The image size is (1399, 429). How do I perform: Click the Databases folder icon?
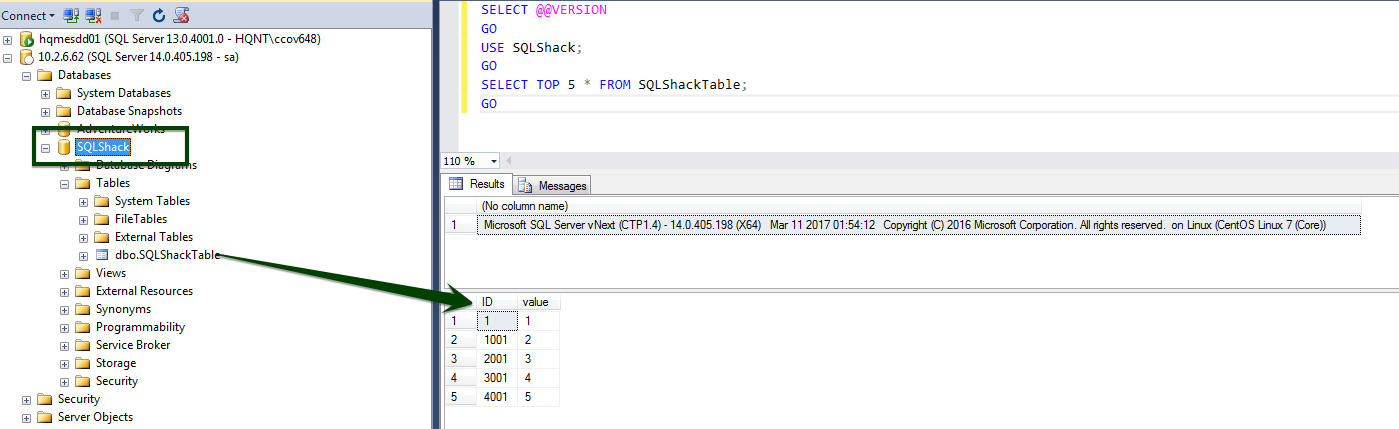[x=45, y=75]
